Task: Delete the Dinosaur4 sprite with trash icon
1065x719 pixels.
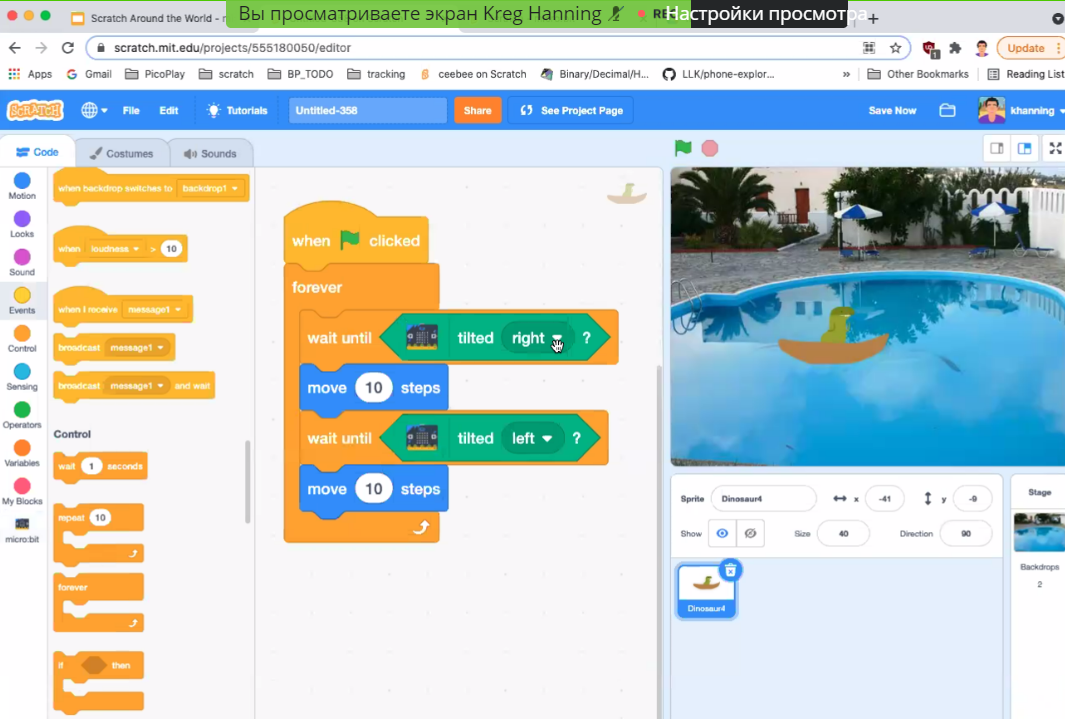Action: pos(730,570)
